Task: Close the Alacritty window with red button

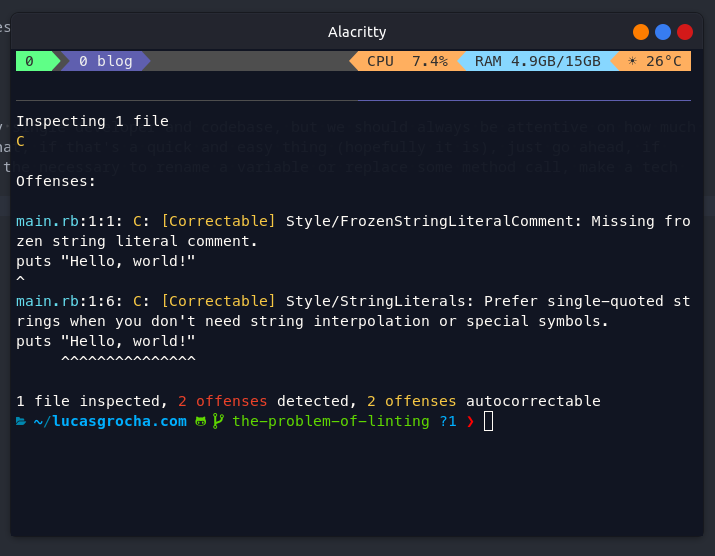Action: click(685, 32)
